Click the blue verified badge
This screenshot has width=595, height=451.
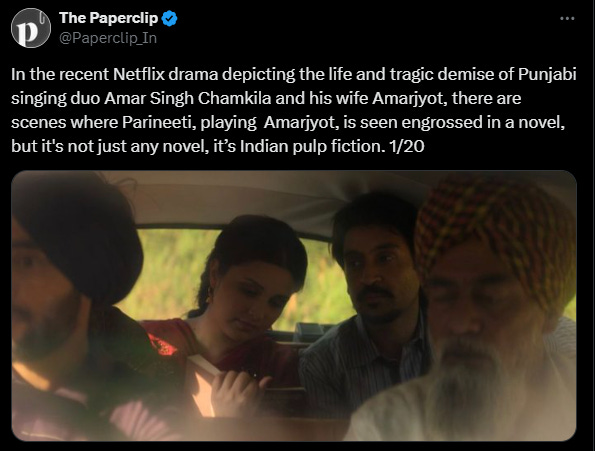169,18
